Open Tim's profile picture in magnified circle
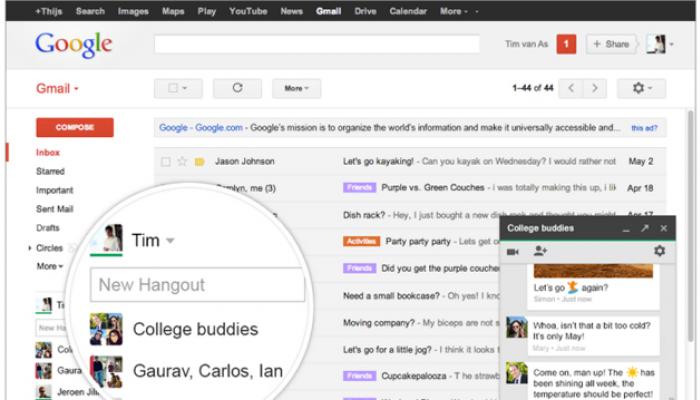The image size is (700, 400). coord(106,239)
